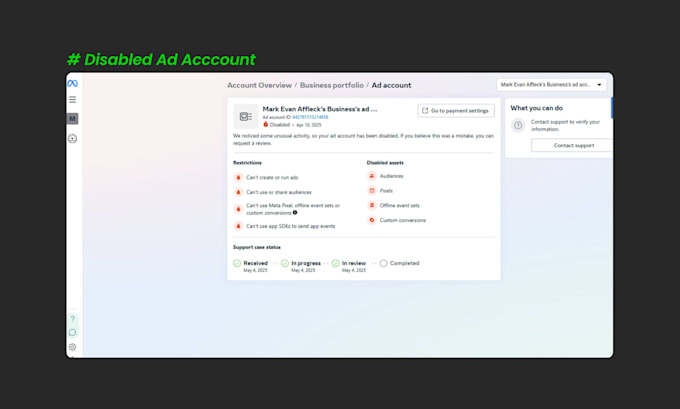Image resolution: width=680 pixels, height=409 pixels.
Task: Click the Audiences text label
Action: [392, 176]
